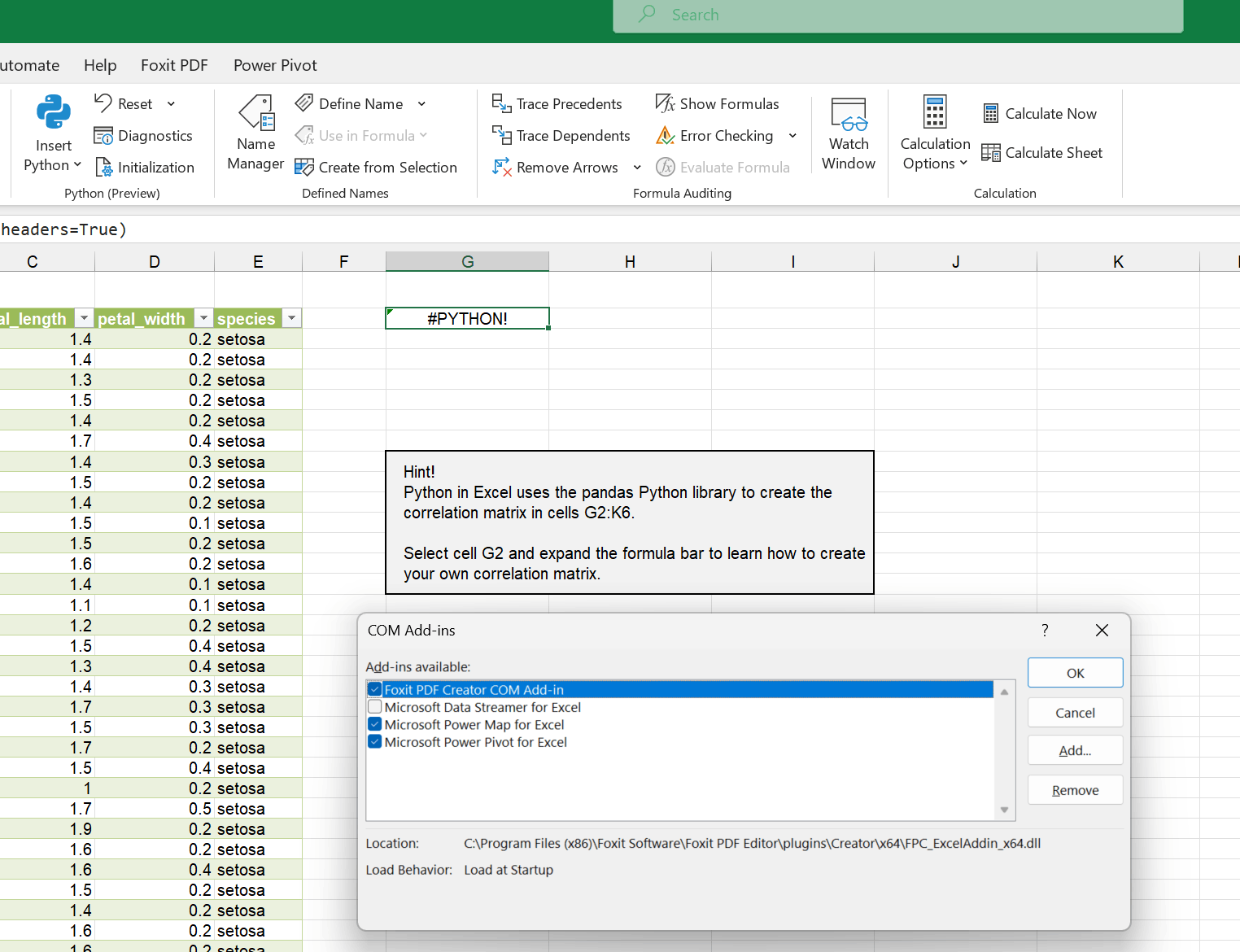Switch to the Foxit PDF tab
Viewport: 1240px width, 952px height.
click(174, 65)
